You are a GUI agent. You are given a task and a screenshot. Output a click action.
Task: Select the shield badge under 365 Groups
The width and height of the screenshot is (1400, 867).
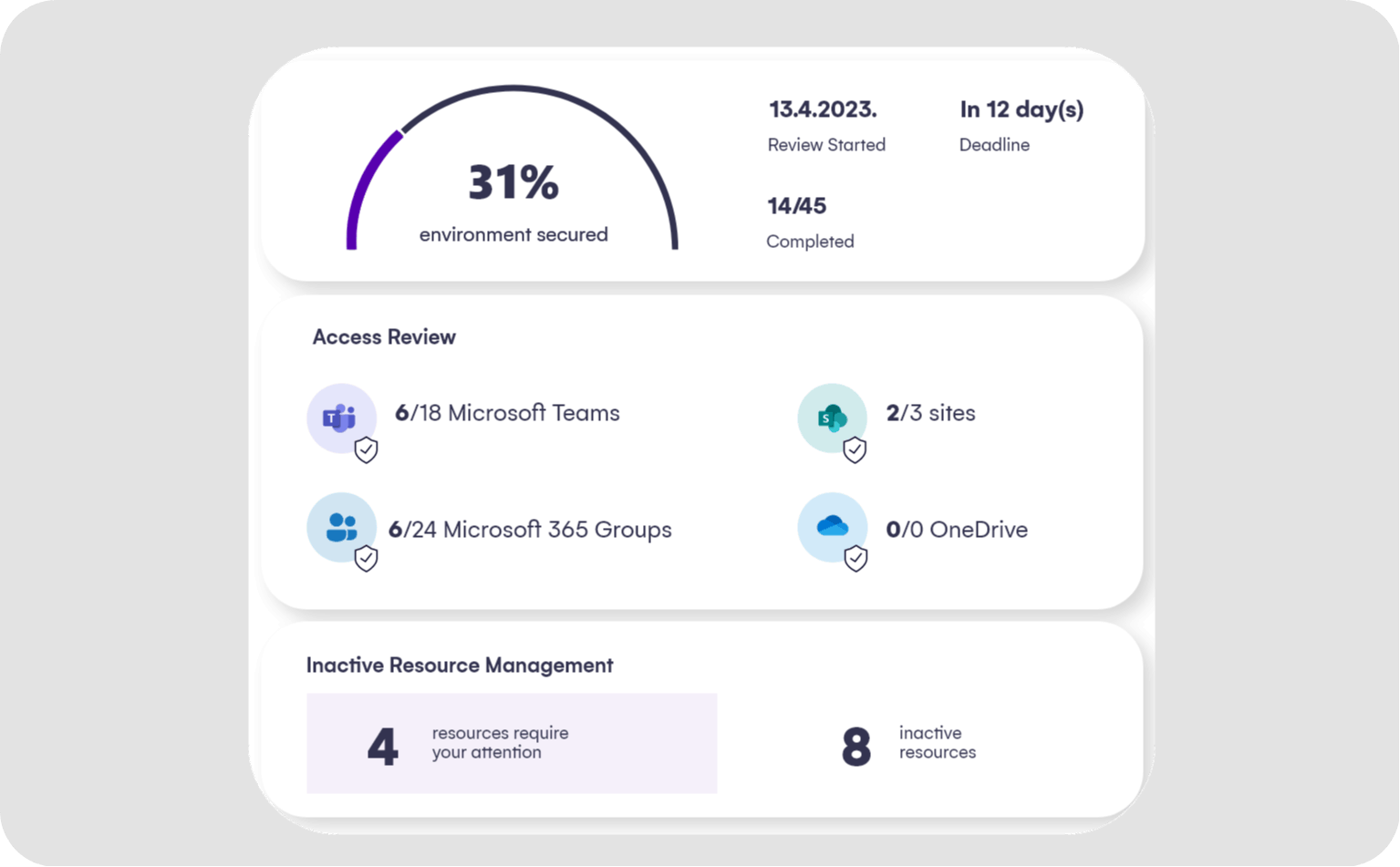pyautogui.click(x=366, y=559)
